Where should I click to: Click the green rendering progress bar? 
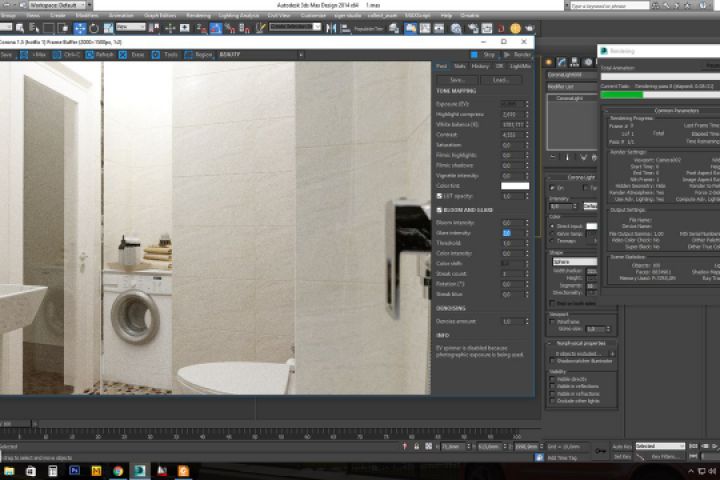(x=622, y=95)
